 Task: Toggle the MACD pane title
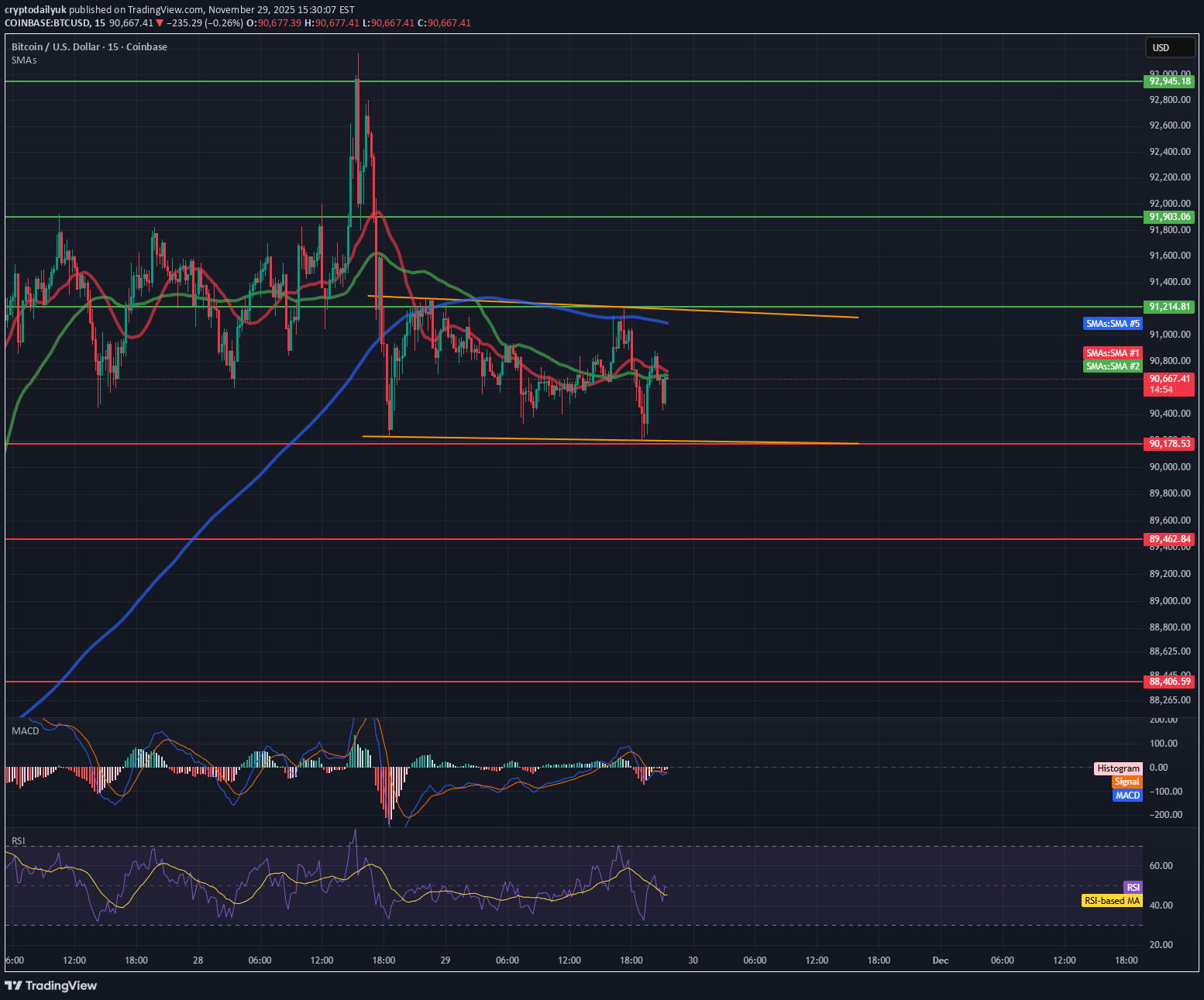pos(24,730)
